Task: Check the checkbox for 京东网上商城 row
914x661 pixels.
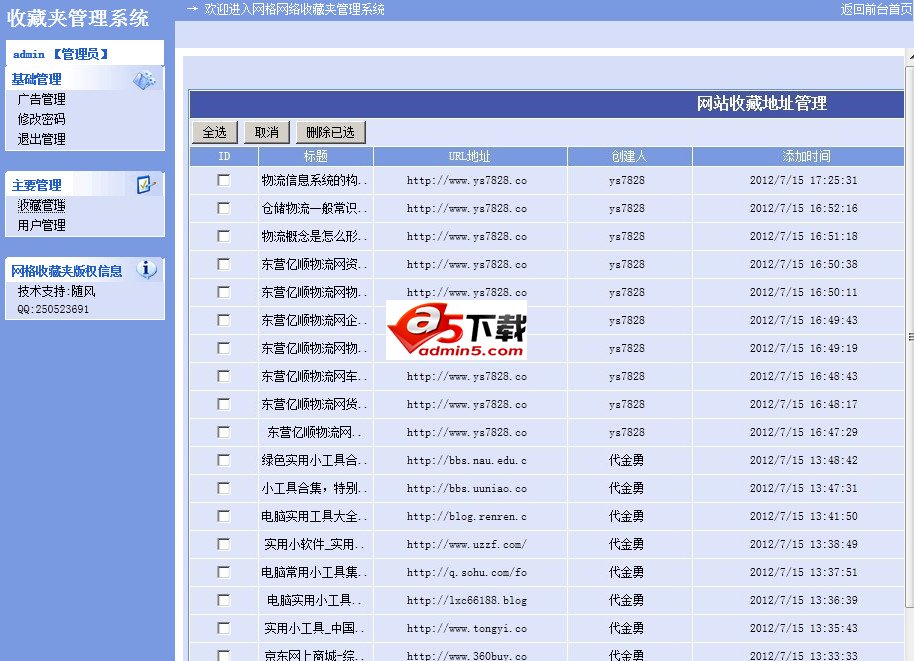Action: [x=224, y=655]
